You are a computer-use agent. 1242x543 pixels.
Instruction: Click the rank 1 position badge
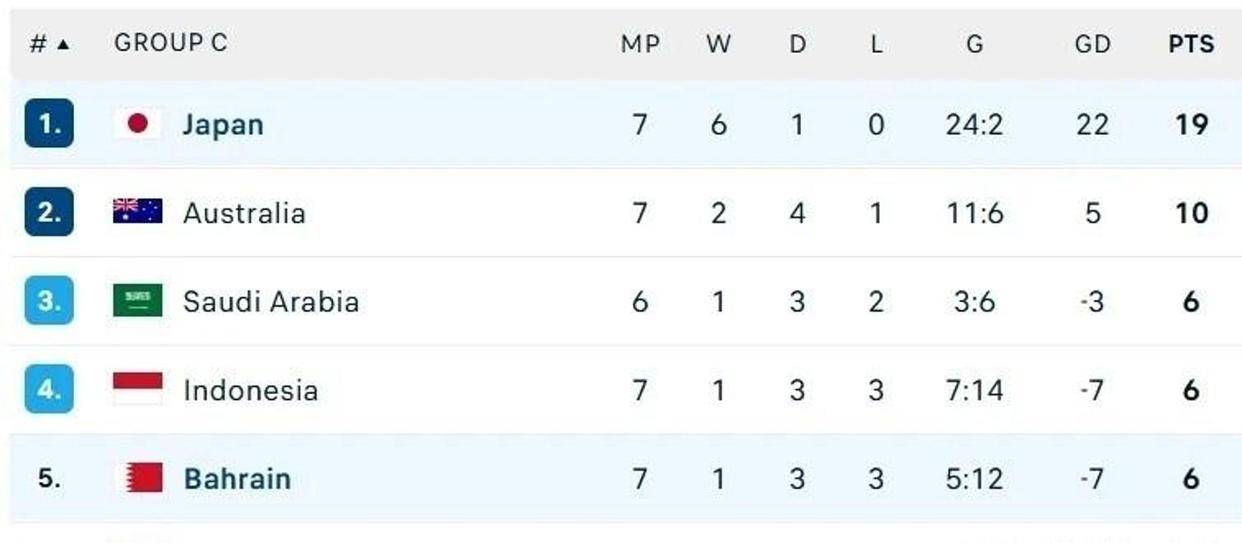49,124
